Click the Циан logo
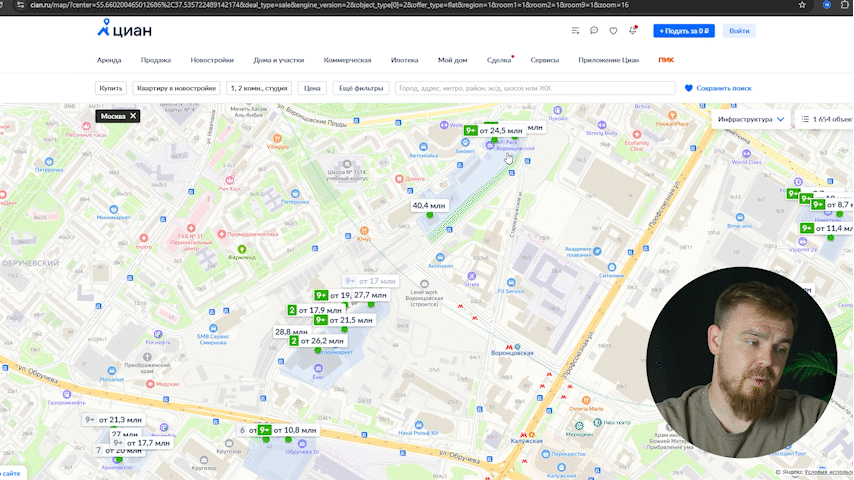 click(124, 29)
